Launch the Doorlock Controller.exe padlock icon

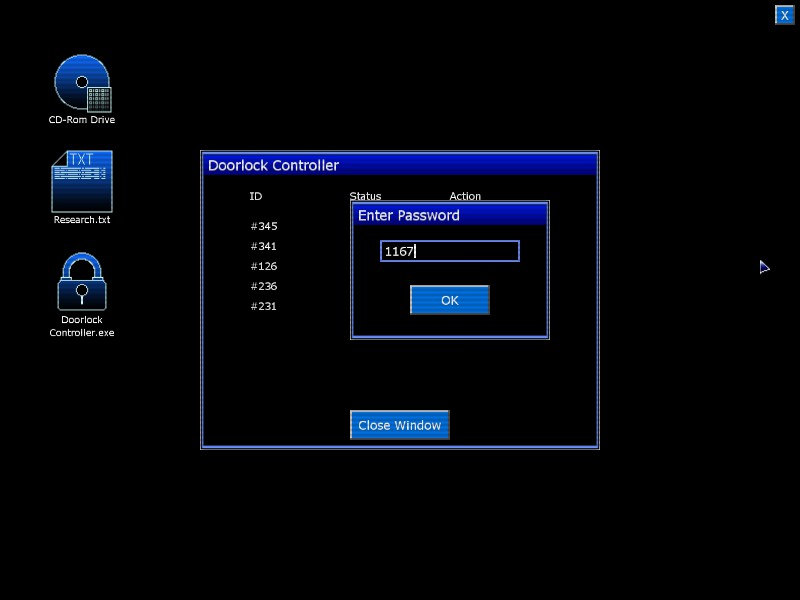82,282
